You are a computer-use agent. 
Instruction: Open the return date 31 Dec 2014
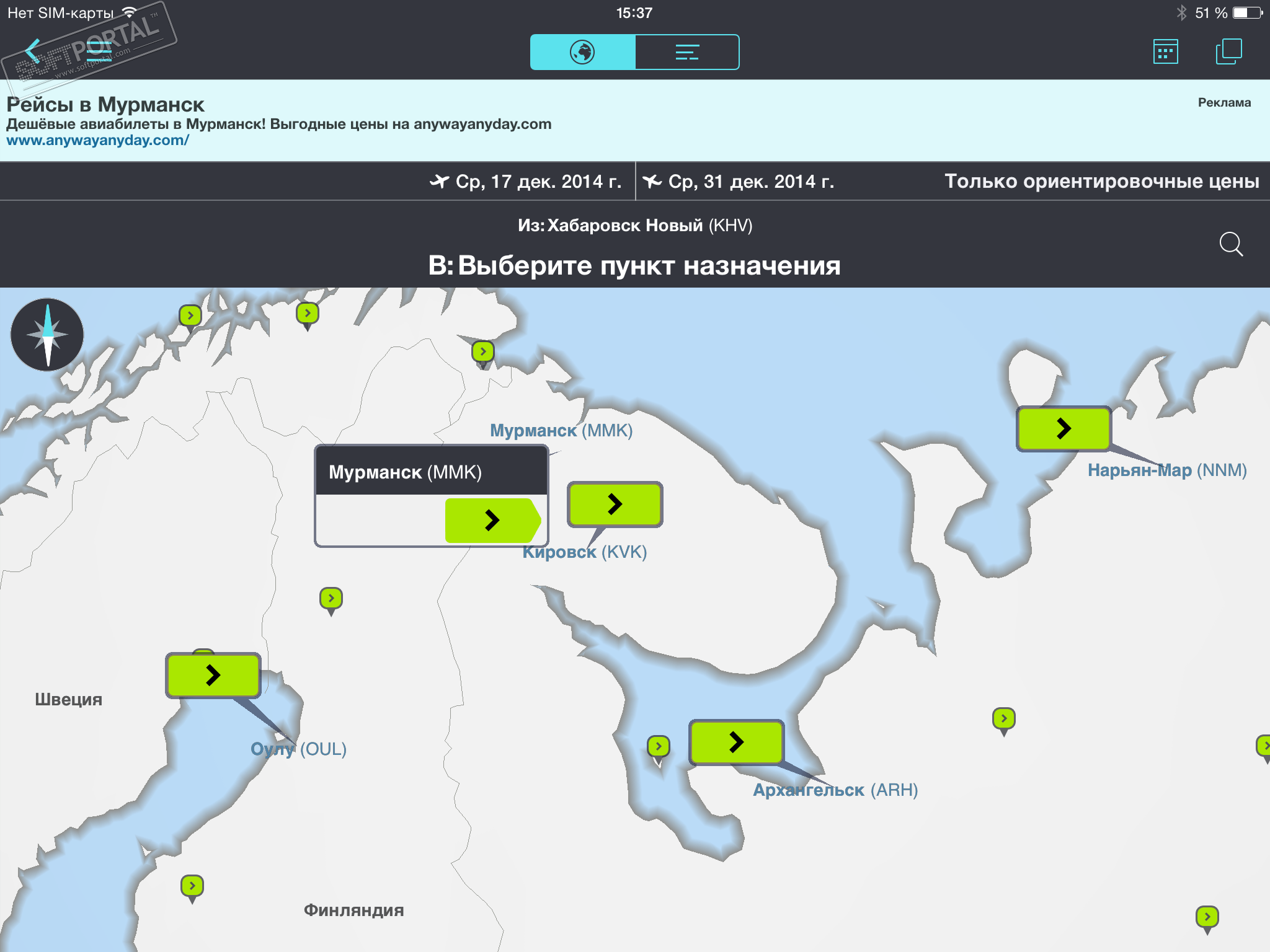click(x=739, y=182)
